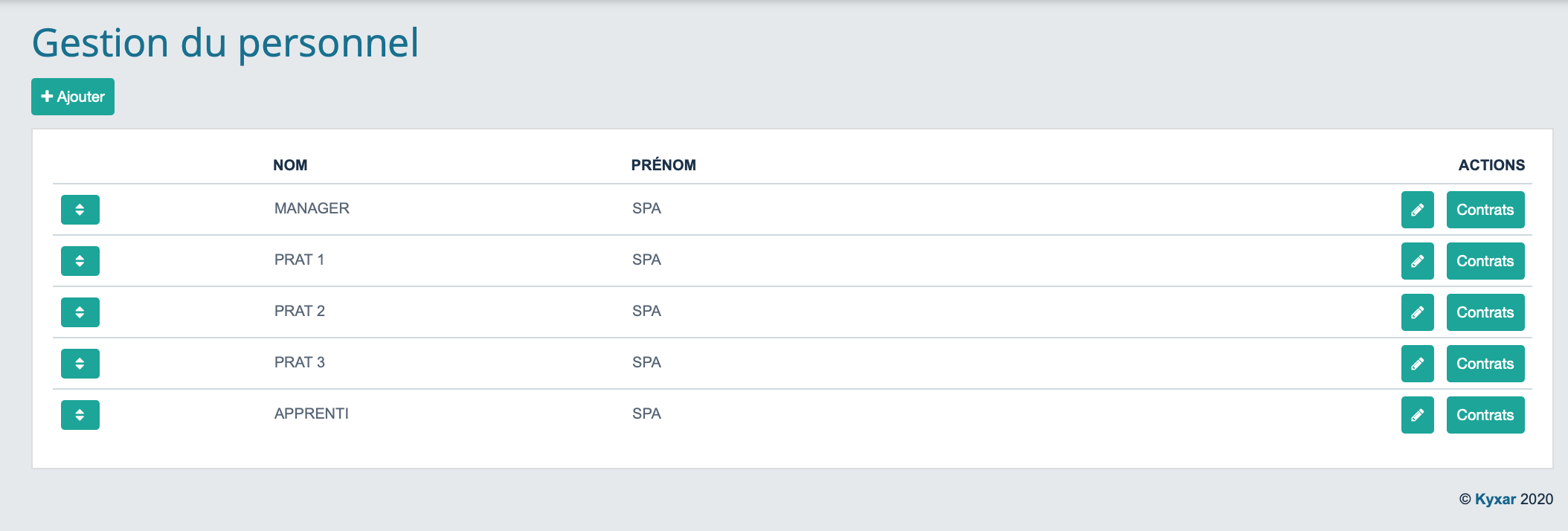The height and width of the screenshot is (531, 1568).
Task: Select the APPRENTI name cell
Action: 312,413
